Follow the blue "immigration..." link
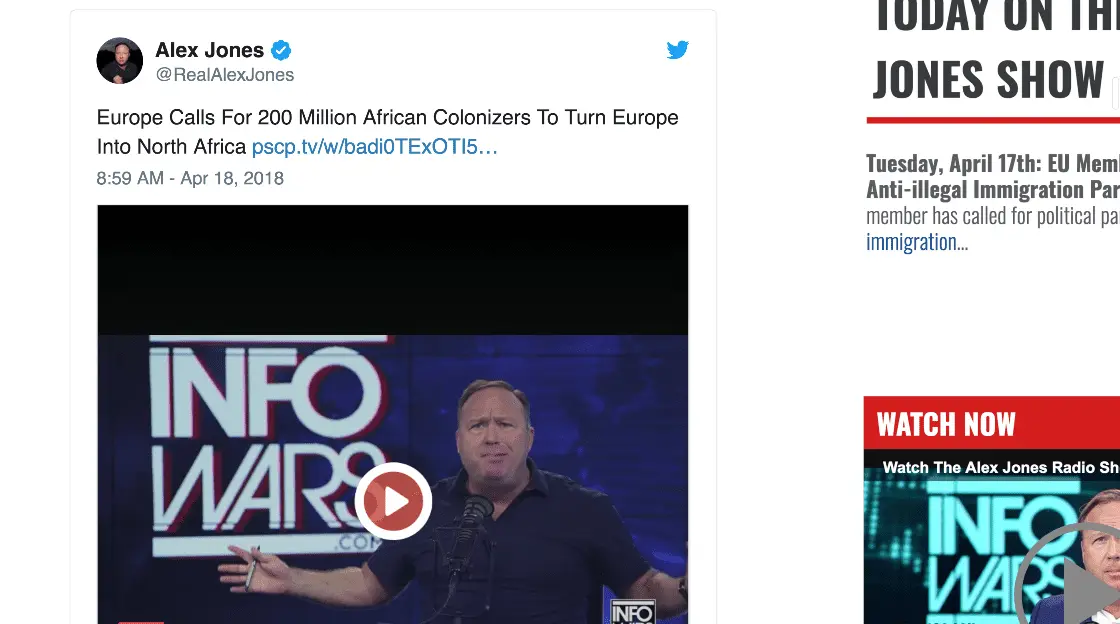1120x624 pixels. click(916, 242)
